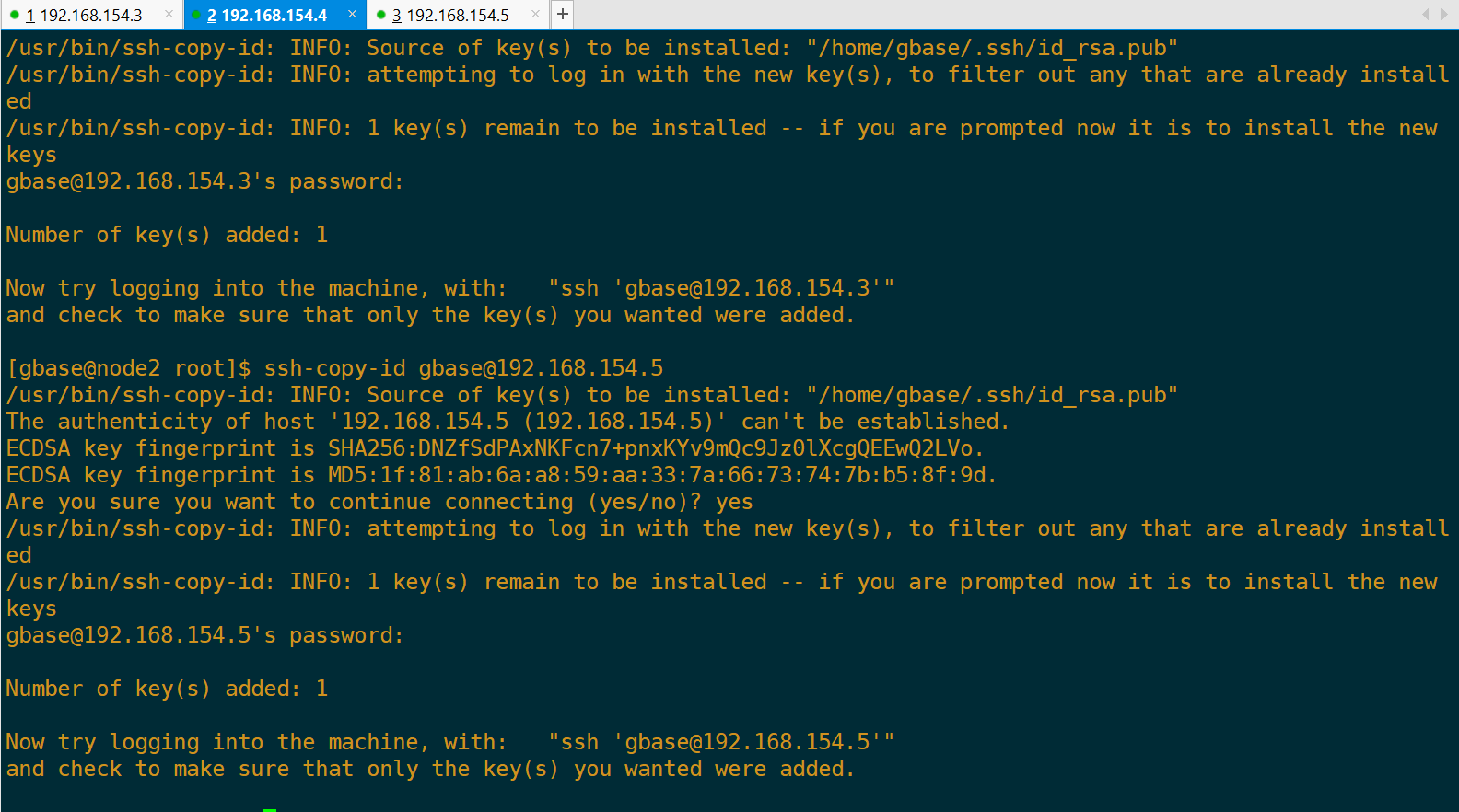Close the 192.168.154.3 session tab

click(169, 15)
